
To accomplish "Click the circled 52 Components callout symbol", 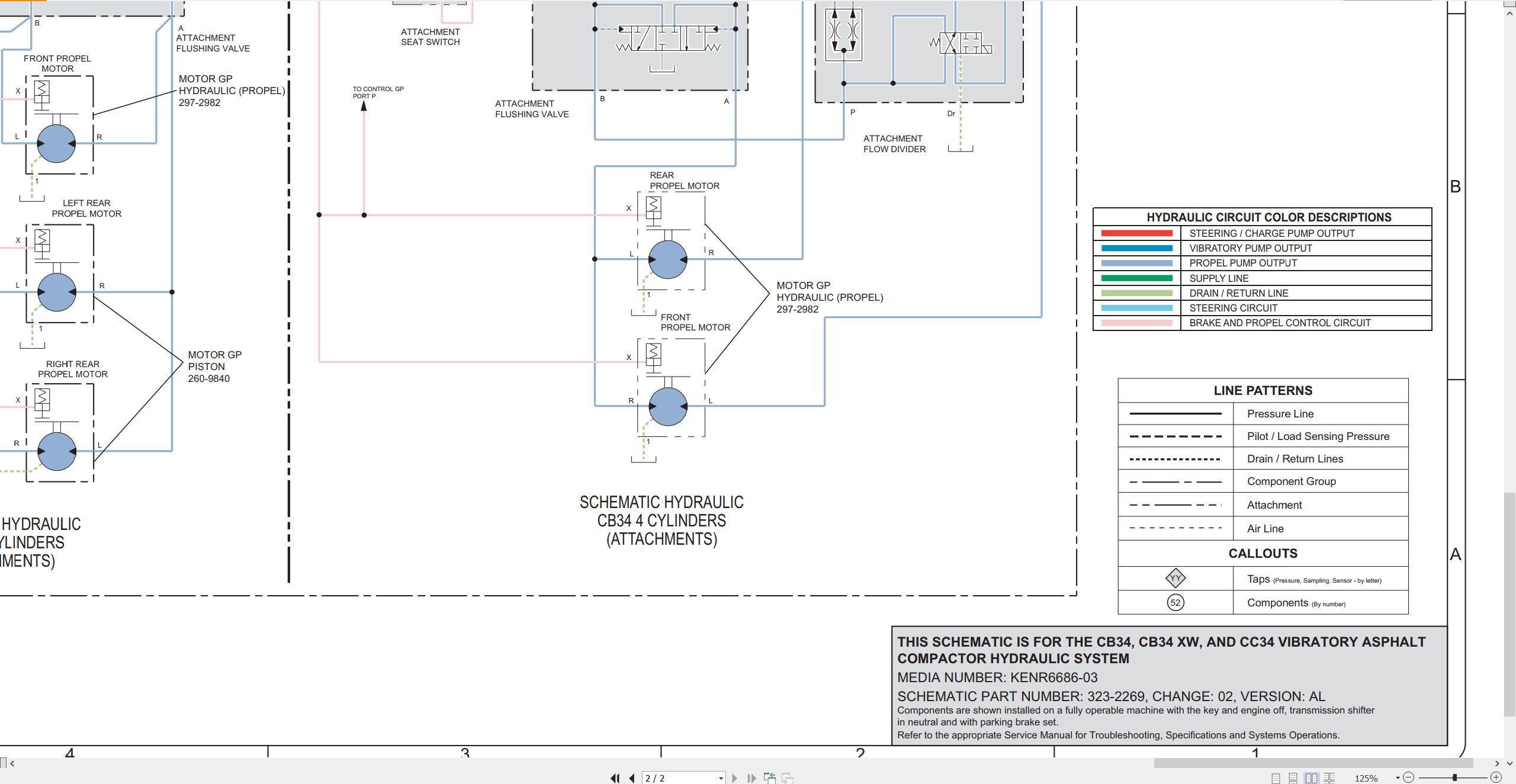I will (x=1175, y=602).
